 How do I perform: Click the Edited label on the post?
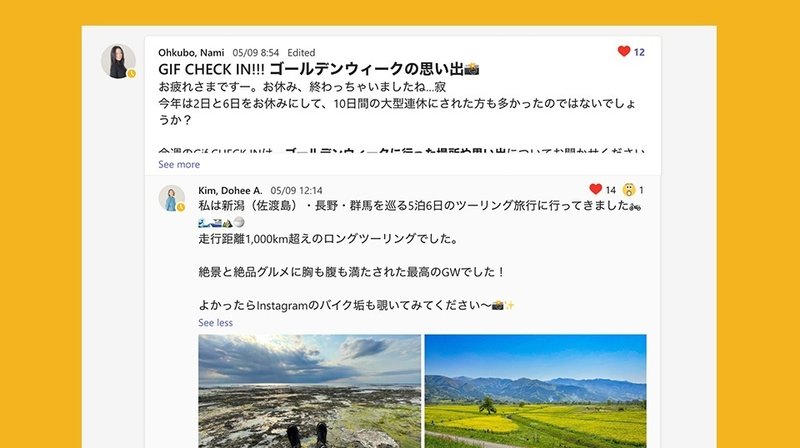pos(301,53)
